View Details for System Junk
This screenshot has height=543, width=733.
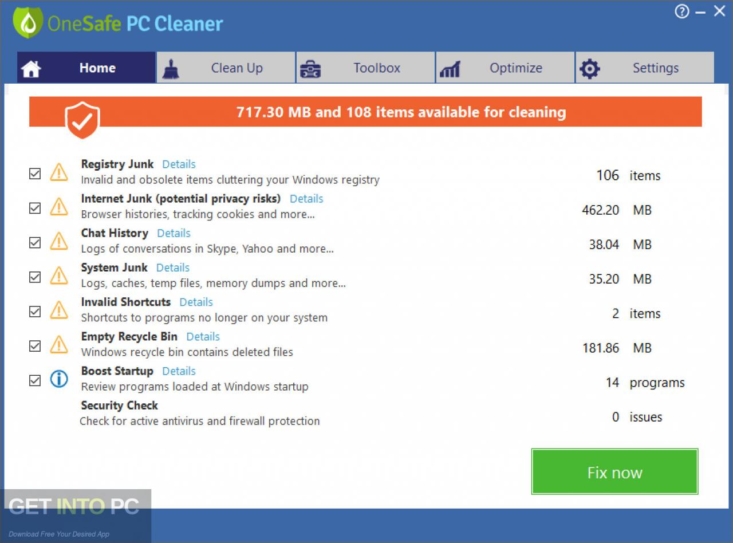point(172,268)
